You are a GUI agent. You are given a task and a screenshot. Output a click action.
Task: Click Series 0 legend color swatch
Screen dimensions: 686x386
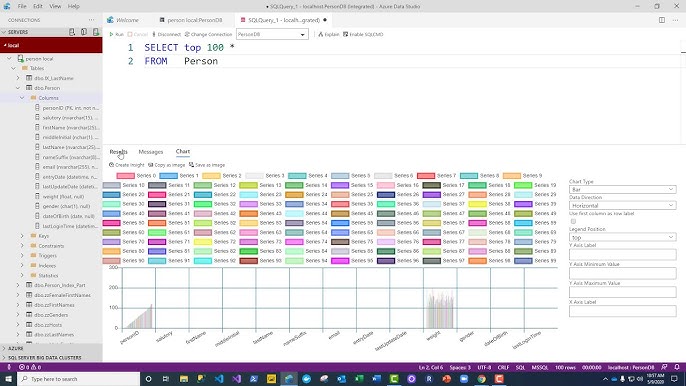pyautogui.click(x=125, y=176)
